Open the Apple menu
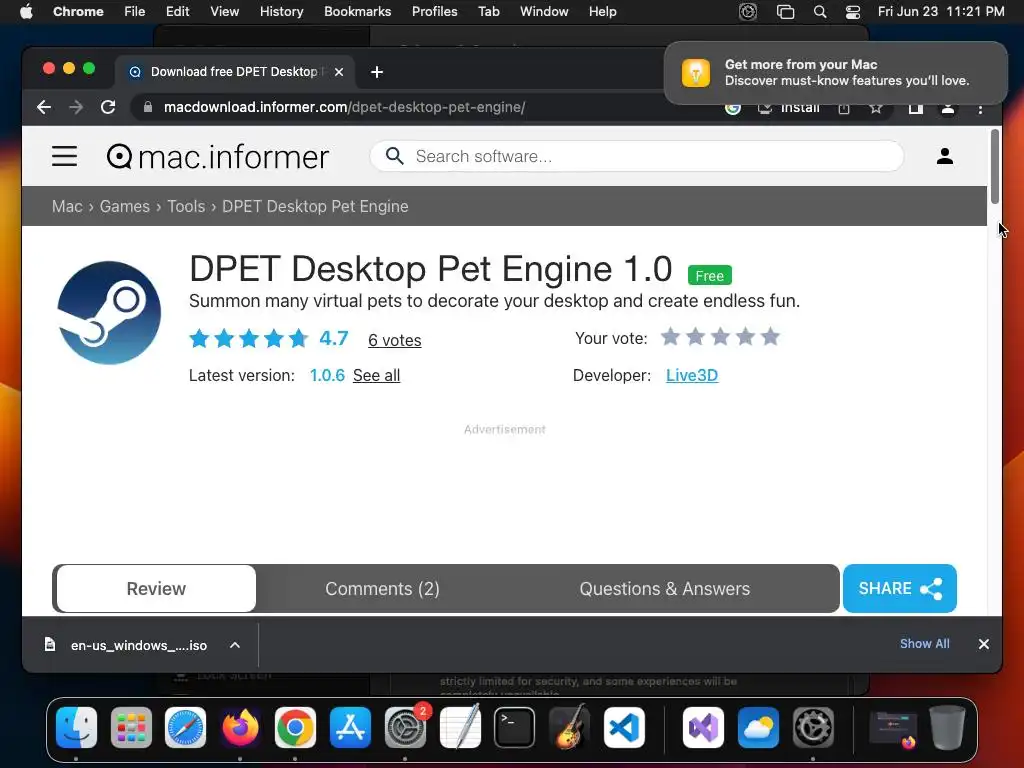1024x768 pixels. [x=26, y=12]
